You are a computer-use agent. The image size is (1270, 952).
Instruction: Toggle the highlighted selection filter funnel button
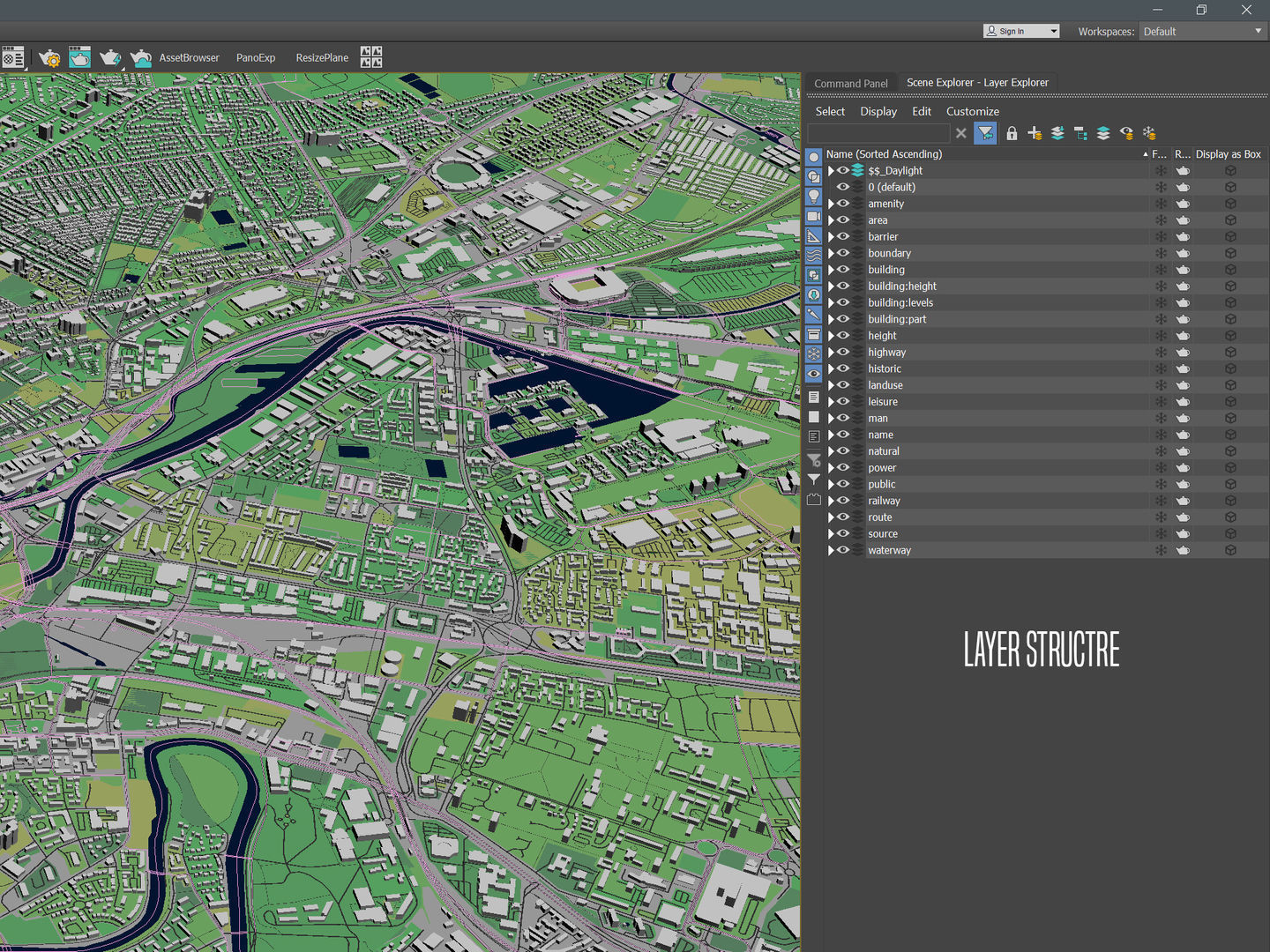[986, 133]
